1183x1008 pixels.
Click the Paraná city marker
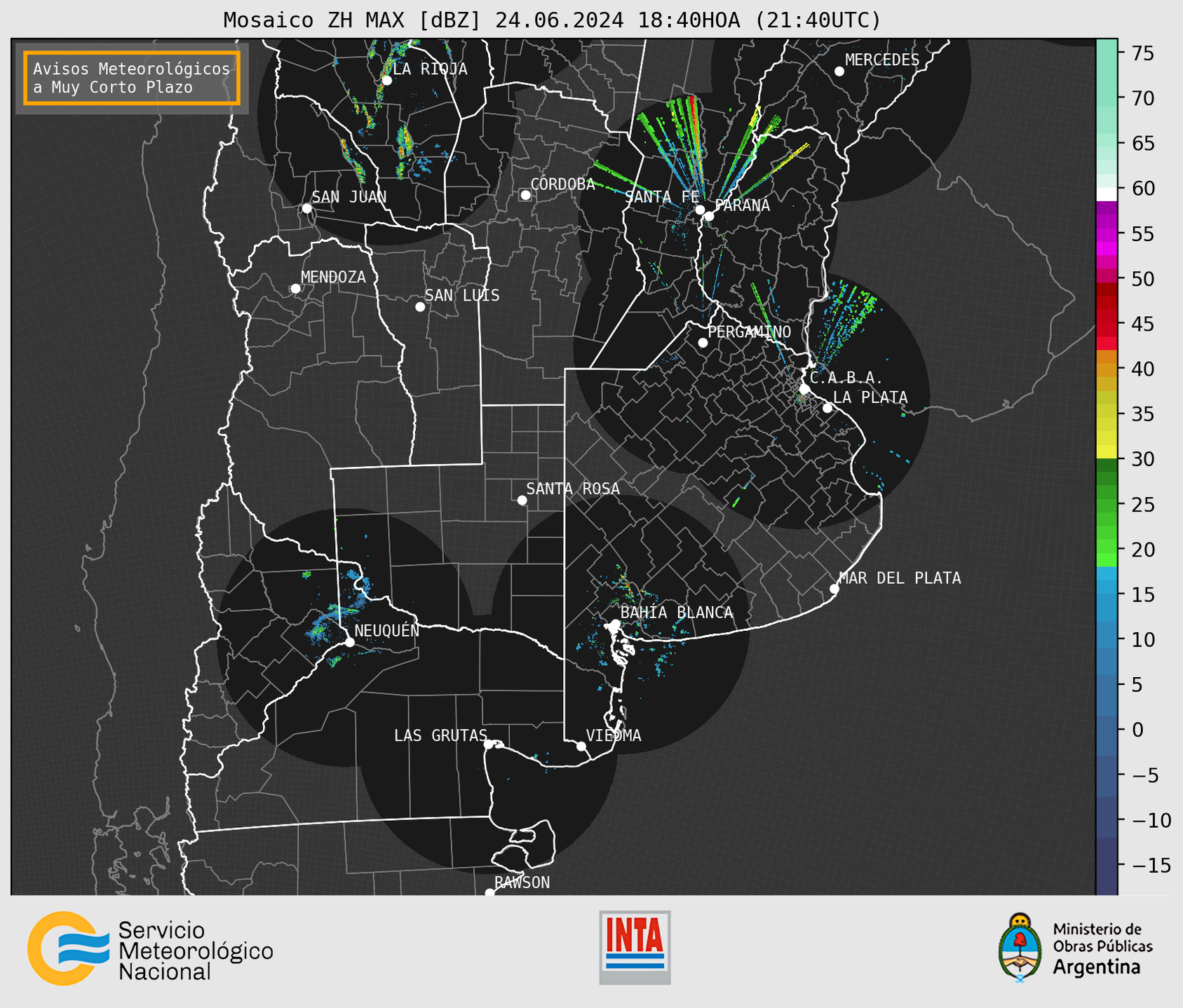[709, 216]
